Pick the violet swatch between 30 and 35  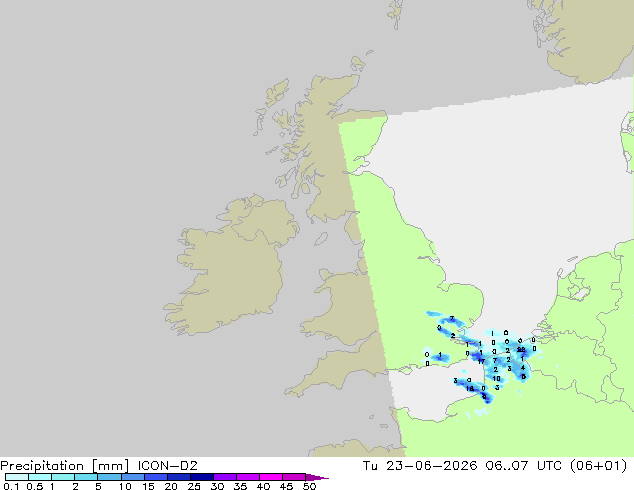tap(224, 477)
